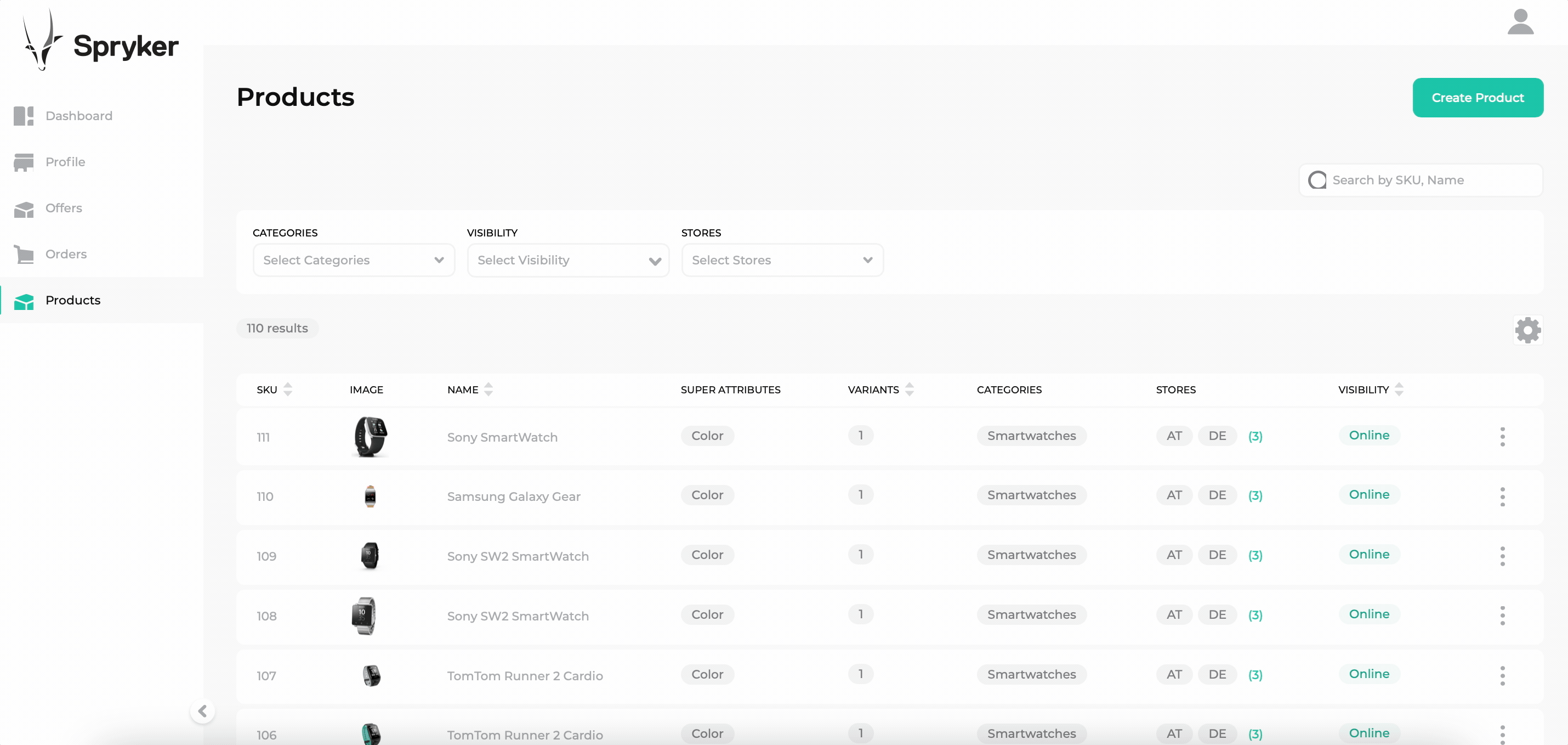The width and height of the screenshot is (1568, 745).
Task: Click Sony SW2 SmartWatch in row 108
Action: pos(518,616)
